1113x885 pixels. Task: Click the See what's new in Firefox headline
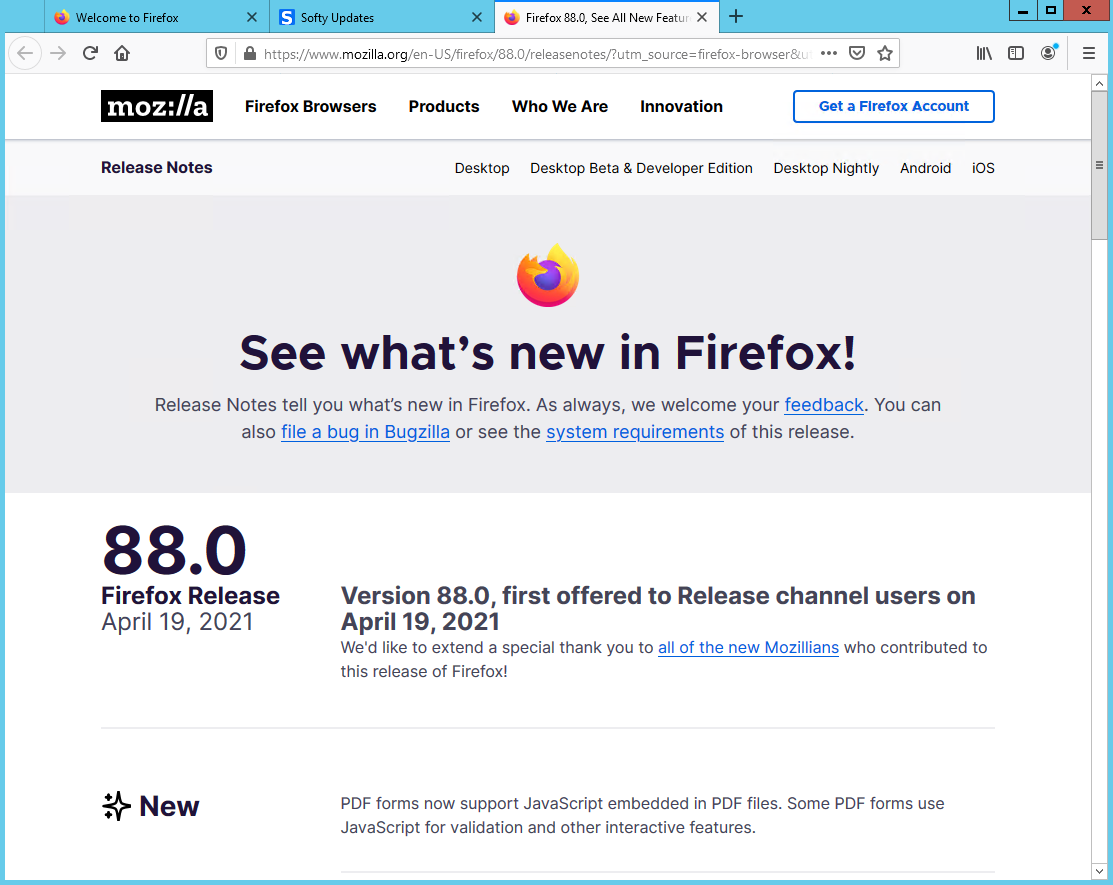548,353
